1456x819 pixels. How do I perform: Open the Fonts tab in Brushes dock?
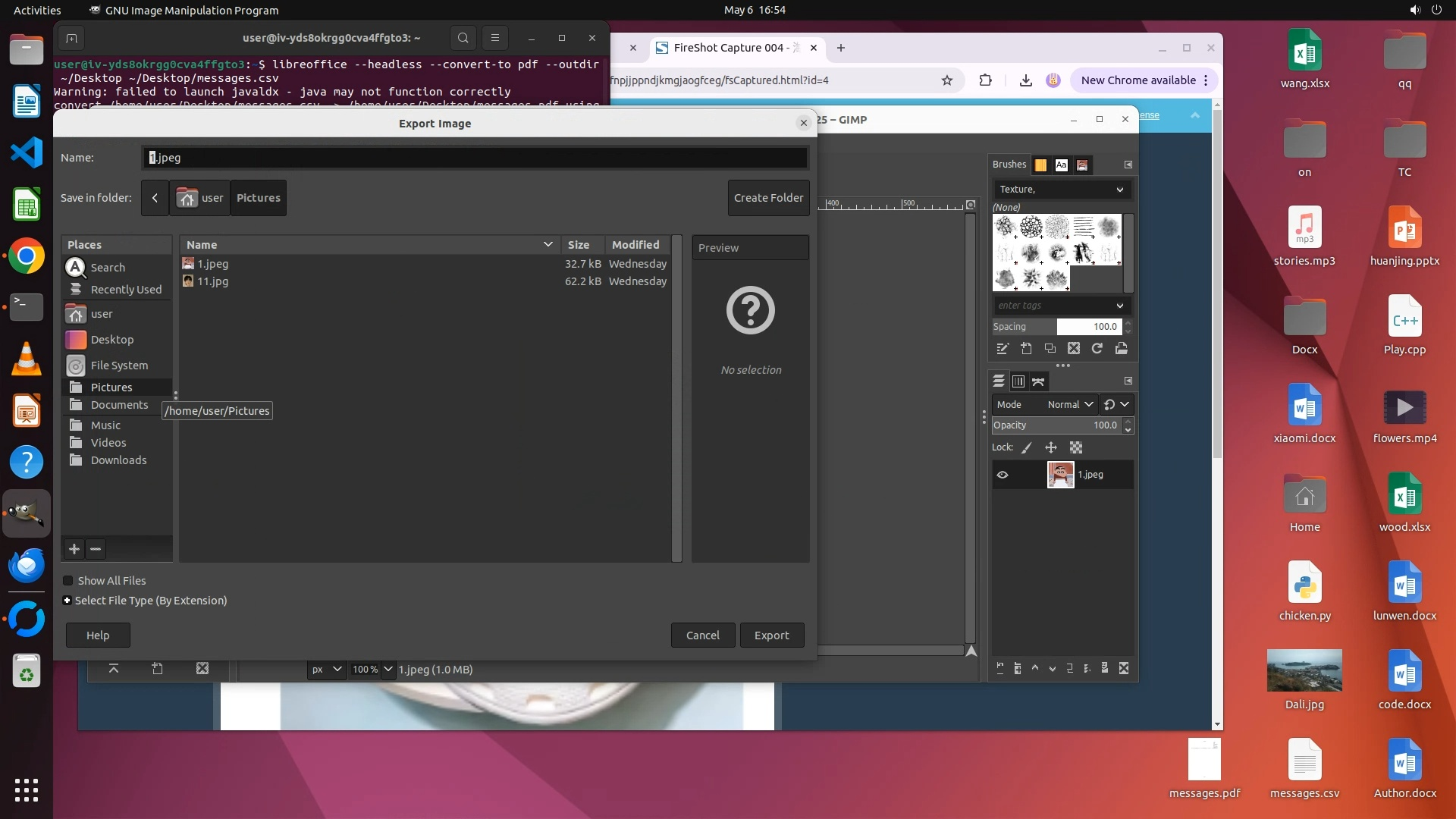(x=1062, y=165)
